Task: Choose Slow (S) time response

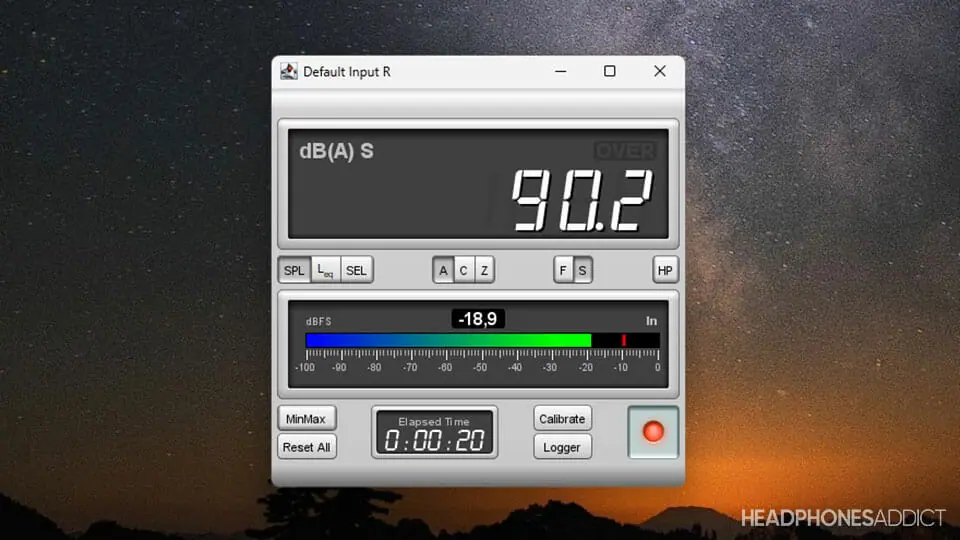Action: (x=582, y=270)
